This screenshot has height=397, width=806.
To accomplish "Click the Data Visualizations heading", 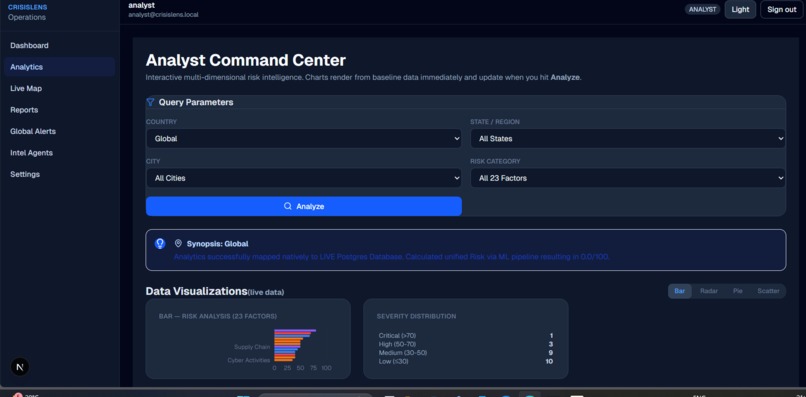I will click(196, 291).
